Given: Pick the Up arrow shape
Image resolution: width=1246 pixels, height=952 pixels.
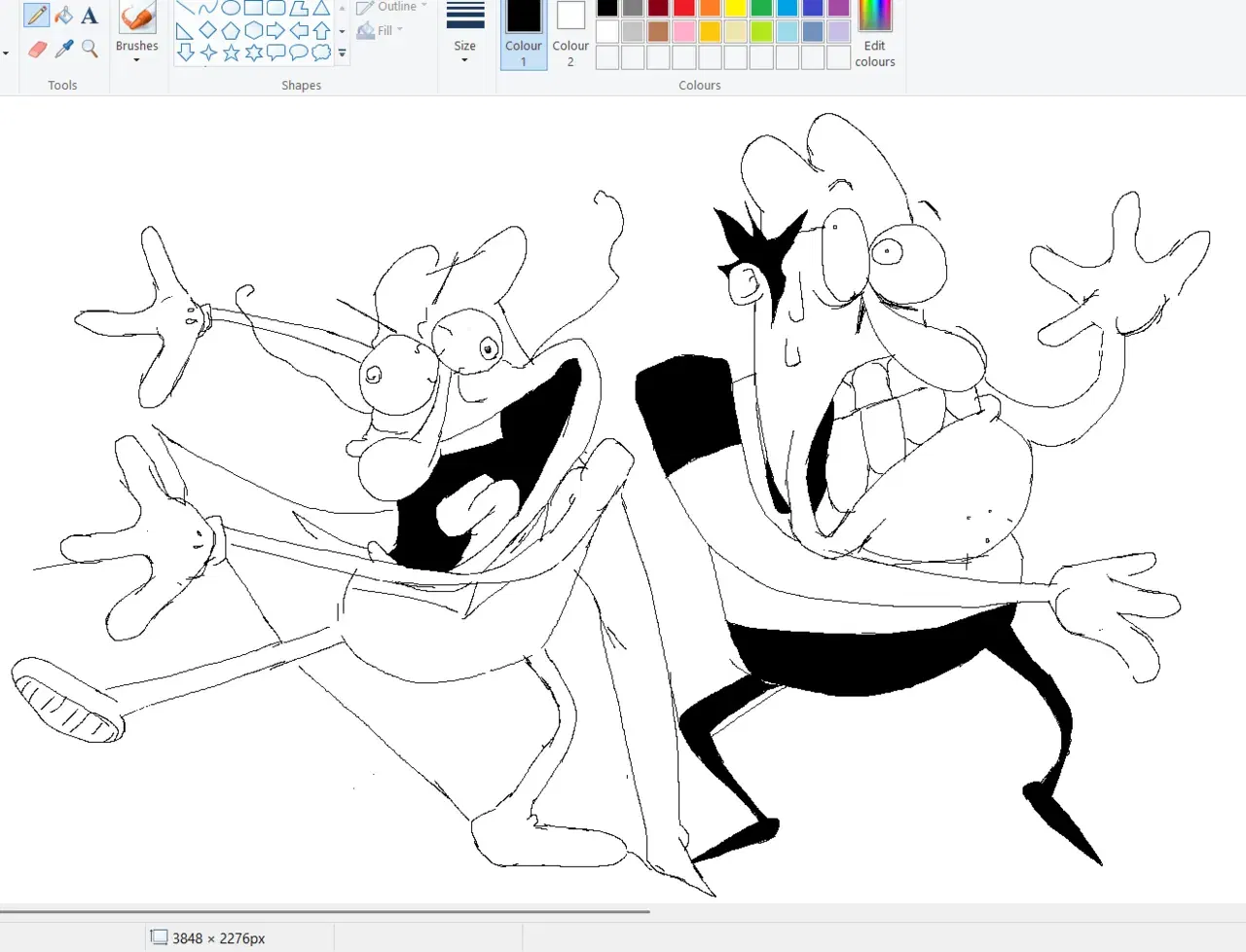Looking at the screenshot, I should 320,31.
